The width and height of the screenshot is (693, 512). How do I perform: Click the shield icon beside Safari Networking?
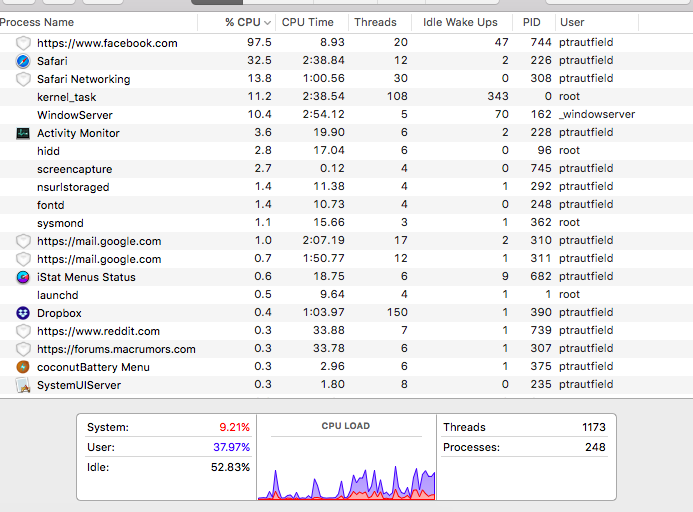[23, 79]
